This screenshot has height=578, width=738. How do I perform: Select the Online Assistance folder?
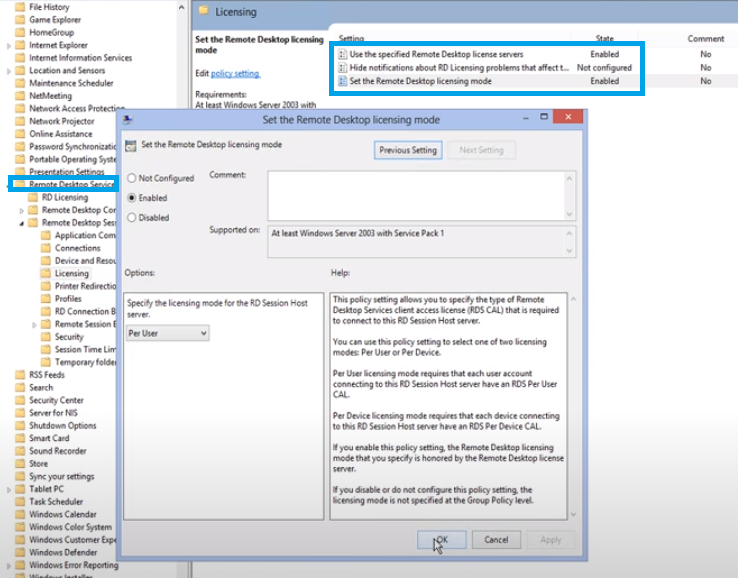[x=61, y=134]
